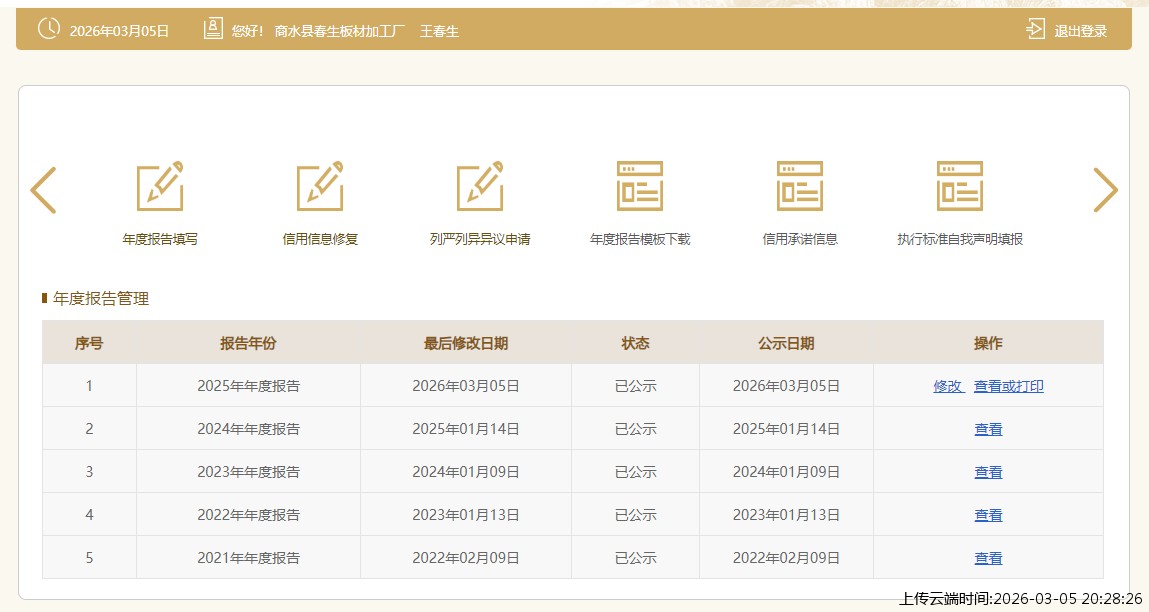Click the clock icon beside the date
The image size is (1149, 612).
coord(48,30)
